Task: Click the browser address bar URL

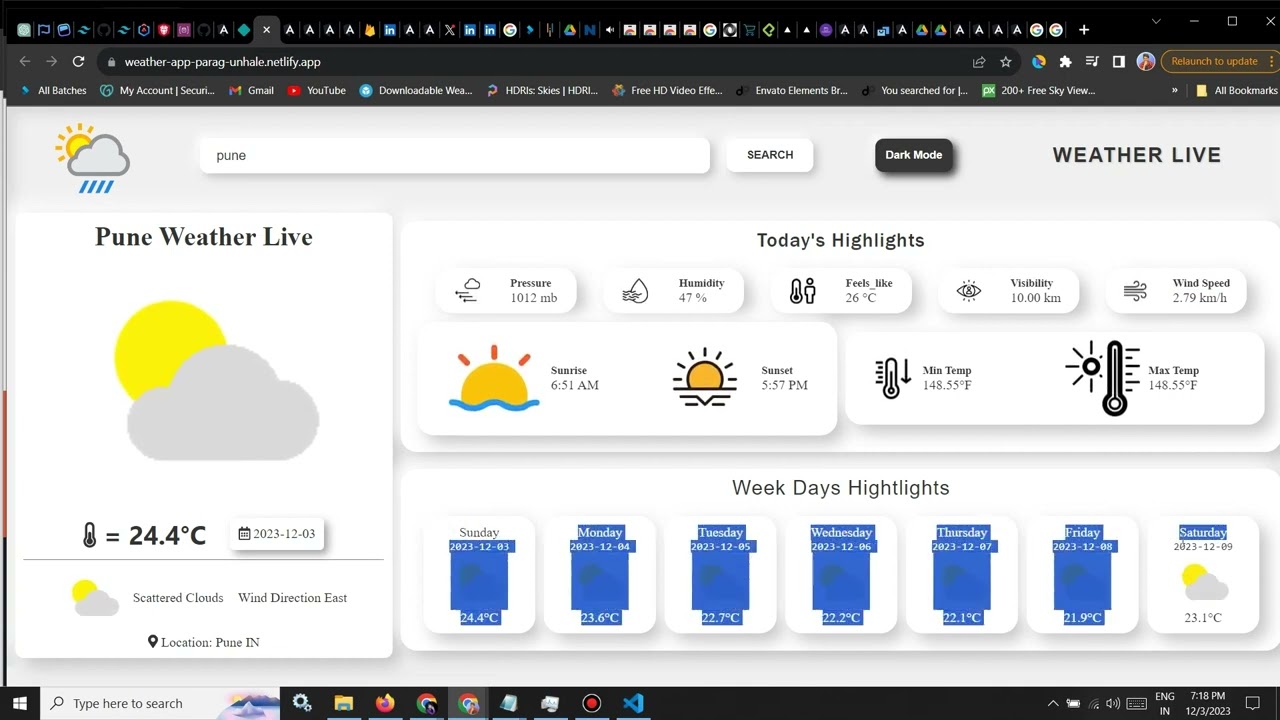Action: pyautogui.click(x=222, y=62)
